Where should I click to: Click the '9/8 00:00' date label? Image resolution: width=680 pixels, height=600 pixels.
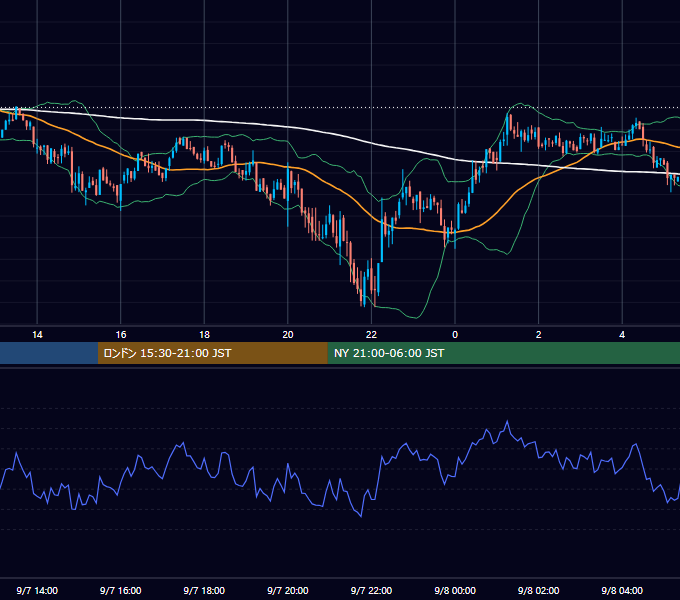(455, 590)
